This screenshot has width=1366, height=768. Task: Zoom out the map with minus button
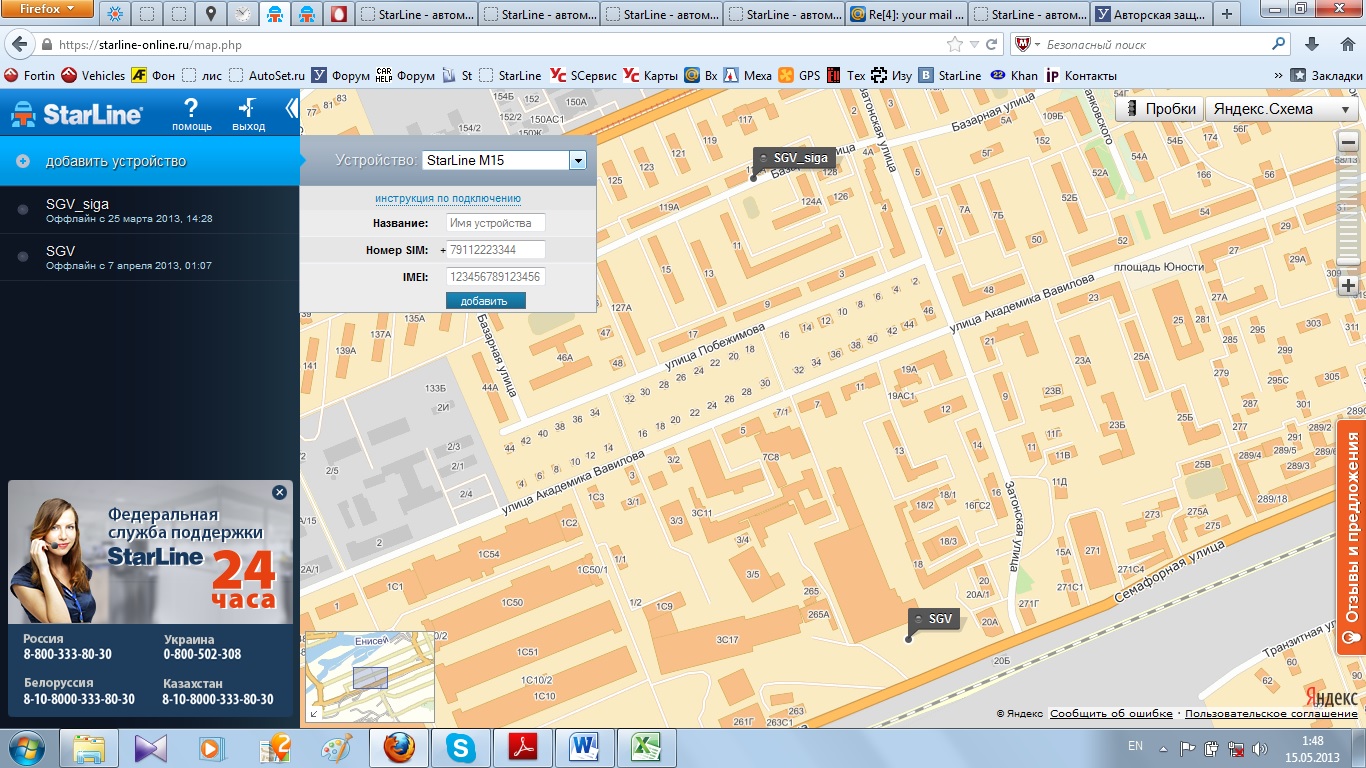1348,144
